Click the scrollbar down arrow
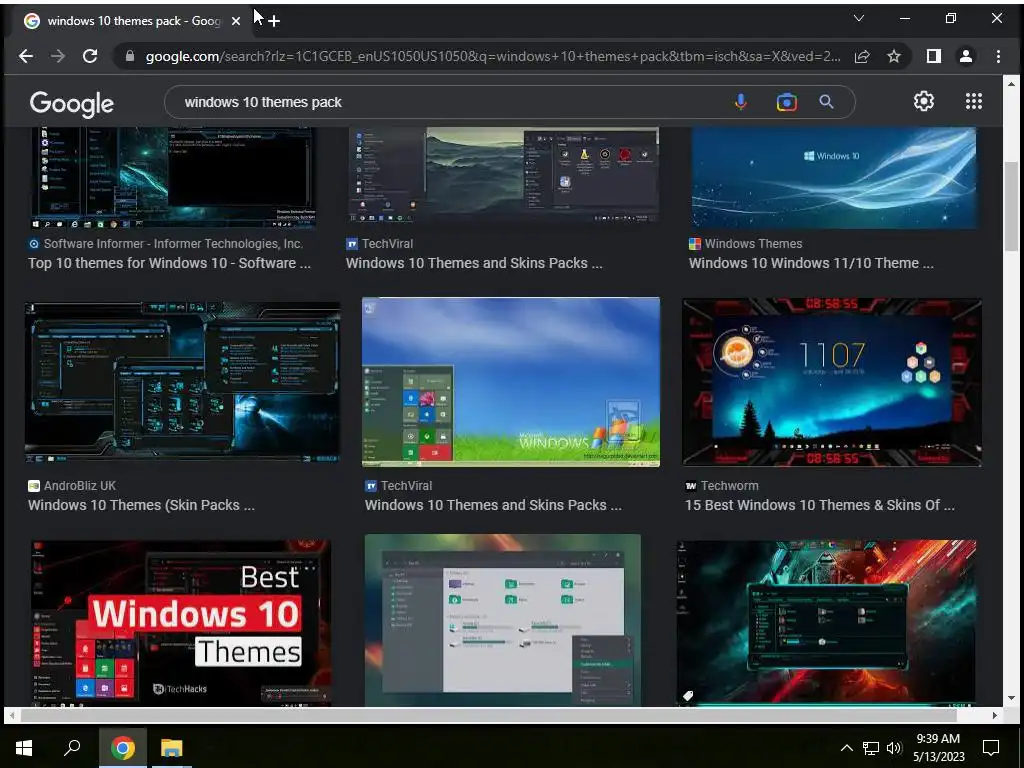This screenshot has width=1024, height=768. 1011,699
